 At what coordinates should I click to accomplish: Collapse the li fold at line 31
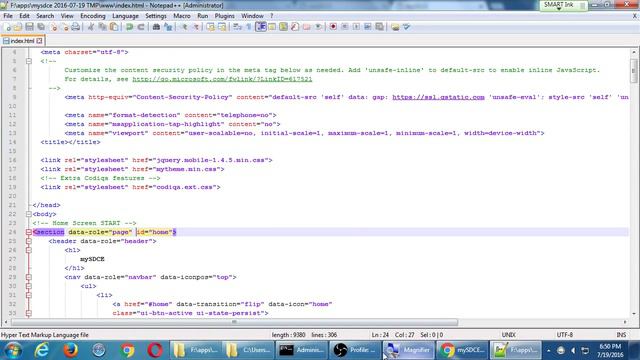pyautogui.click(x=29, y=295)
